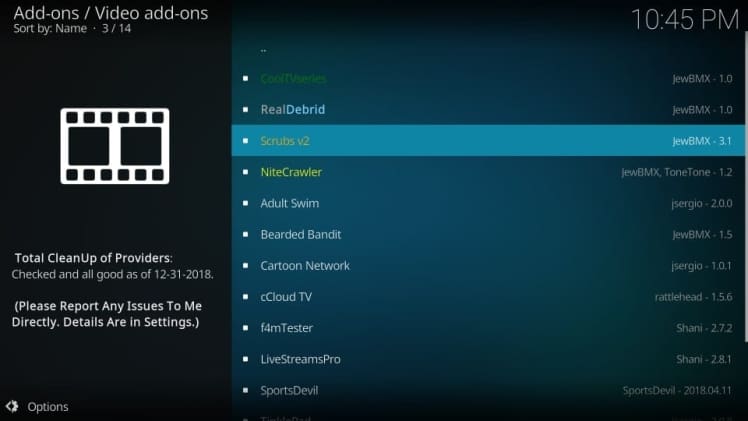Click bullet icon next to cCloud TV
The image size is (748, 421).
tap(246, 297)
